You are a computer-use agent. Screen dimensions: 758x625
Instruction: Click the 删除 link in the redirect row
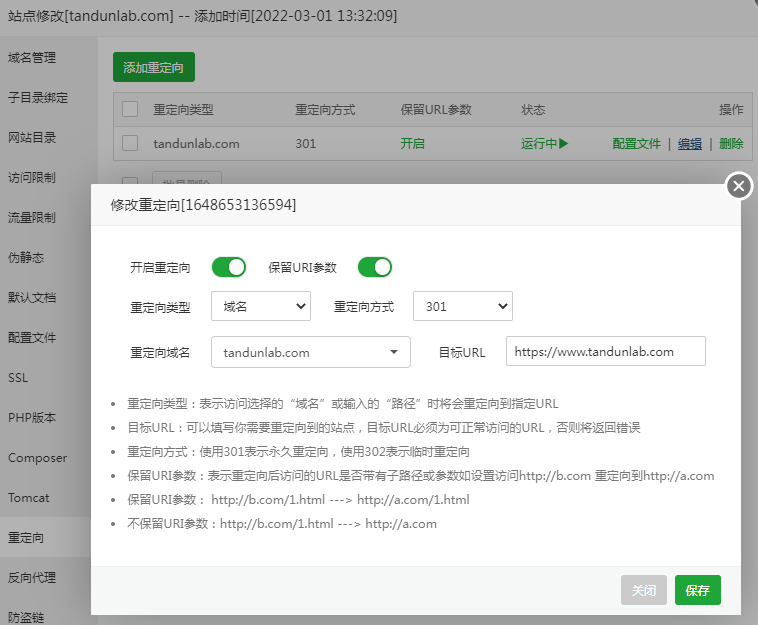click(x=731, y=144)
